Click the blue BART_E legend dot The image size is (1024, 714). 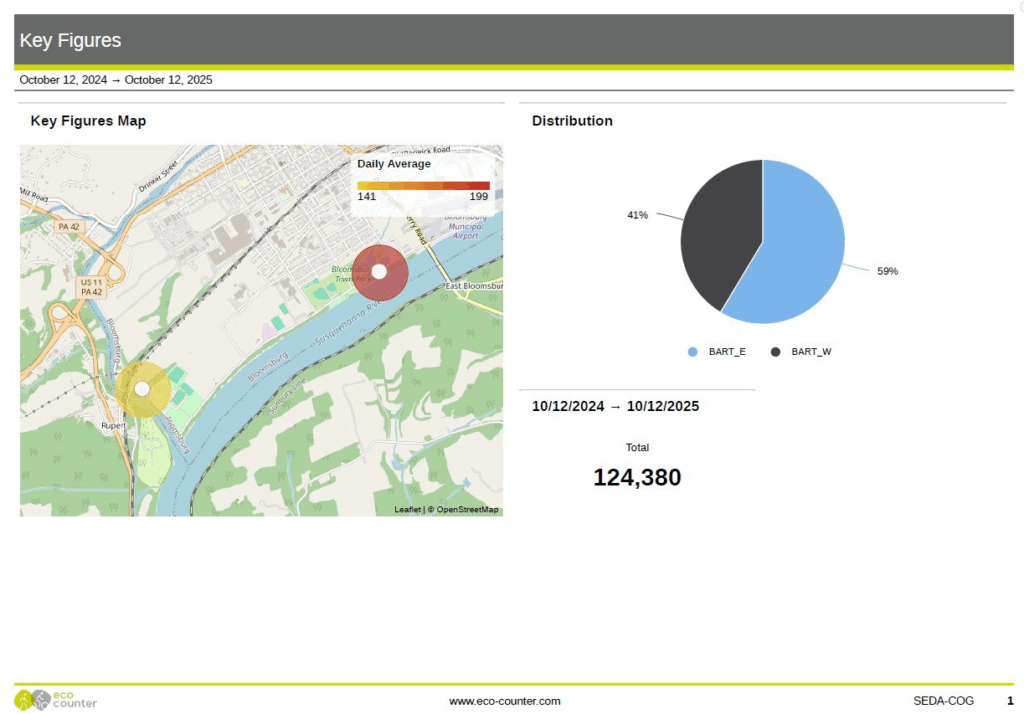[x=692, y=352]
